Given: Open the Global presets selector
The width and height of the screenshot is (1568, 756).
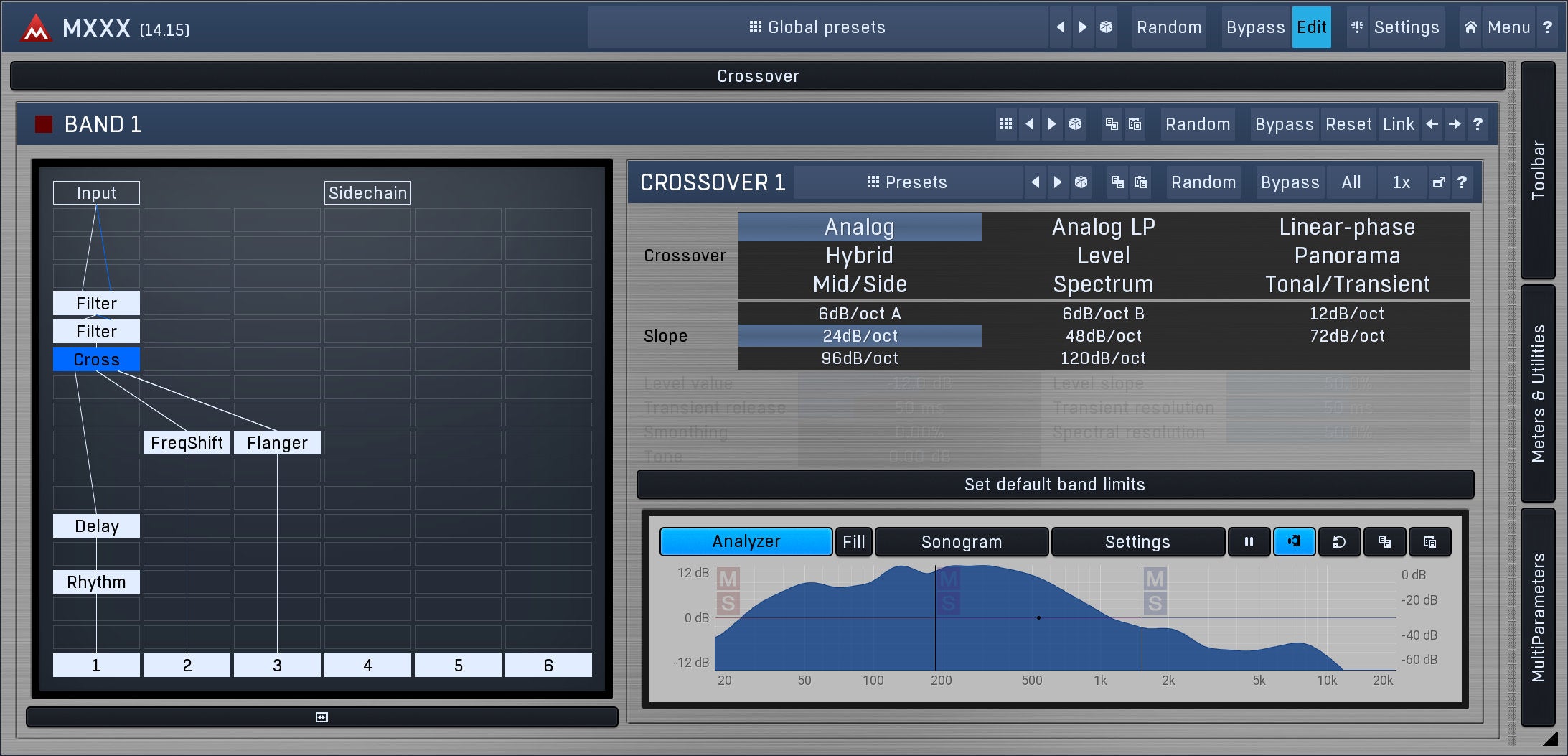Looking at the screenshot, I should pos(817,27).
